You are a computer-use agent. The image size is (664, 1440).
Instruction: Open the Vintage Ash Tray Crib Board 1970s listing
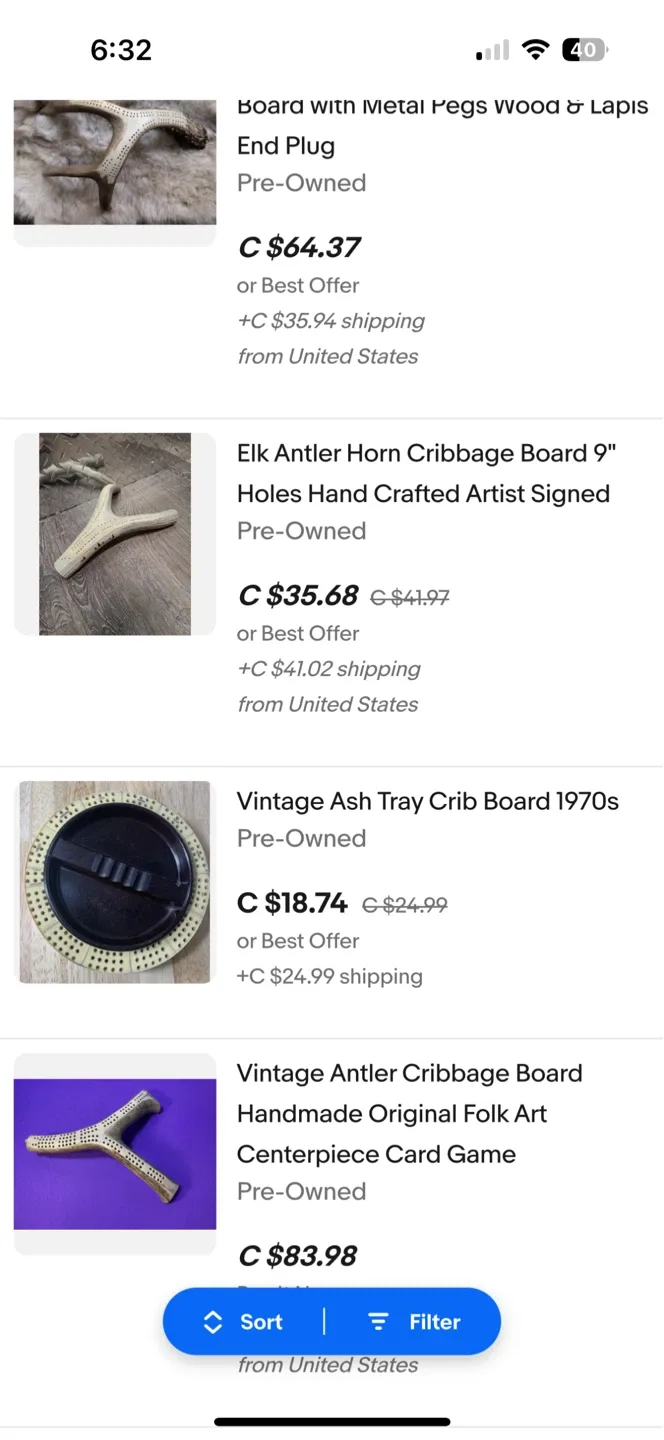tap(427, 800)
